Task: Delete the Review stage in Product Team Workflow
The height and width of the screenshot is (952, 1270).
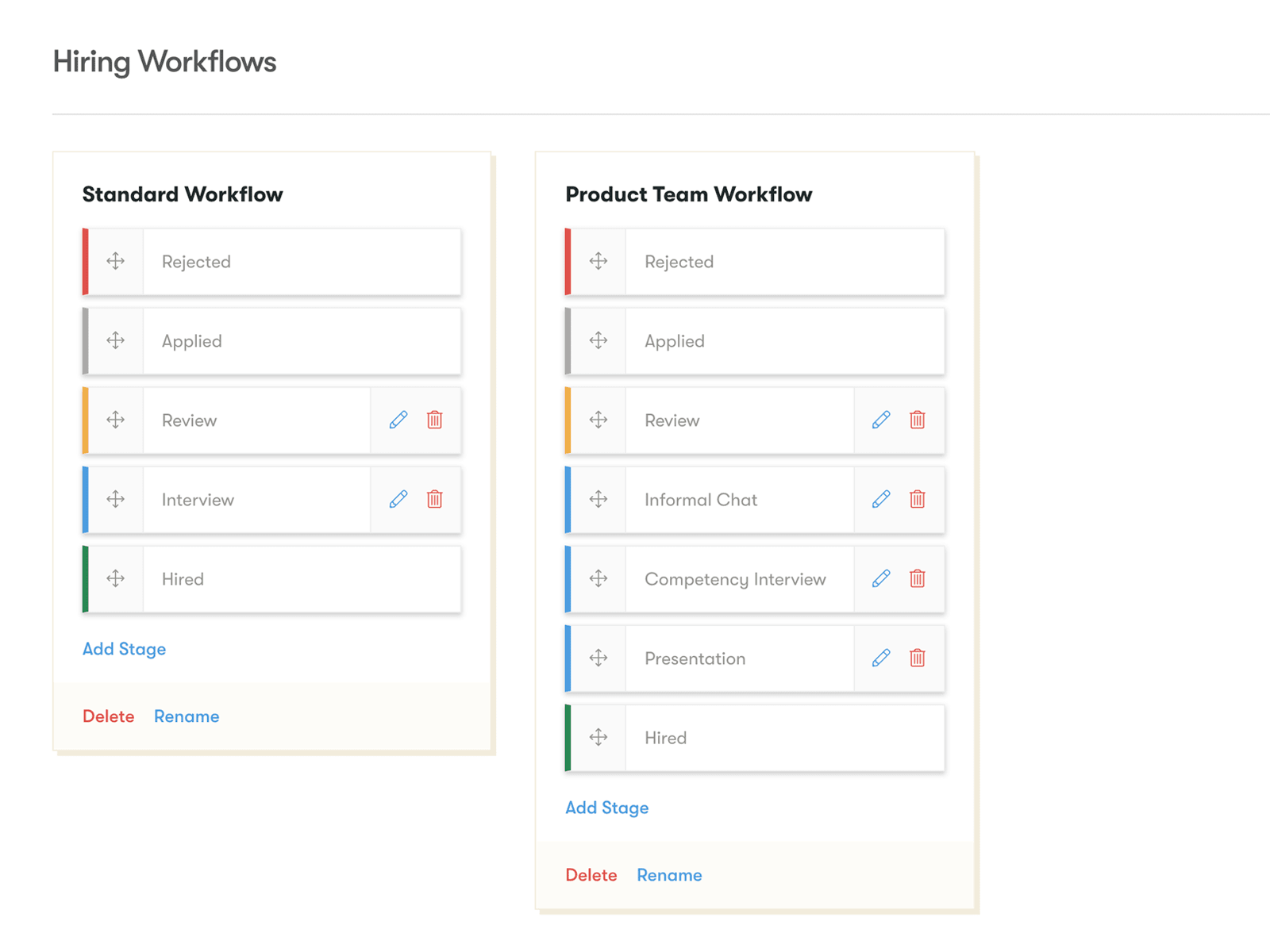Action: click(x=918, y=420)
